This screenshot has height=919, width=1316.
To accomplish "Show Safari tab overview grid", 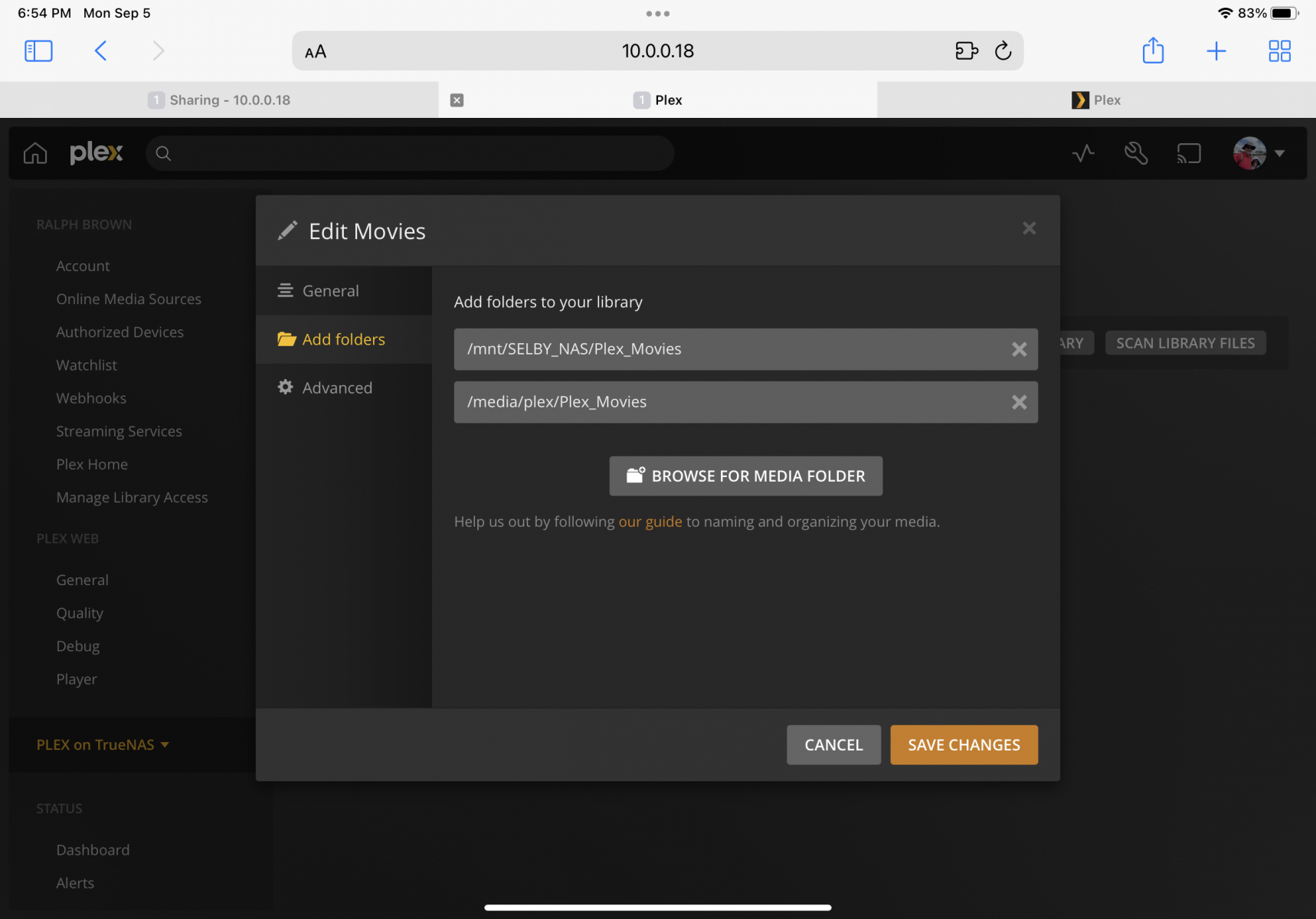I will click(1279, 51).
